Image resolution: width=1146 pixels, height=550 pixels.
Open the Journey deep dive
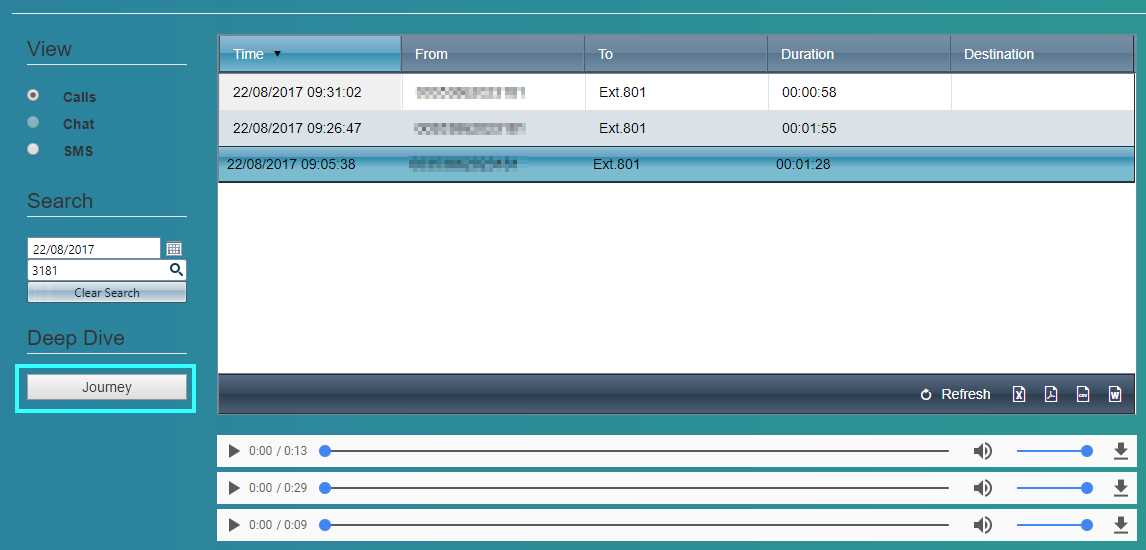[x=107, y=388]
